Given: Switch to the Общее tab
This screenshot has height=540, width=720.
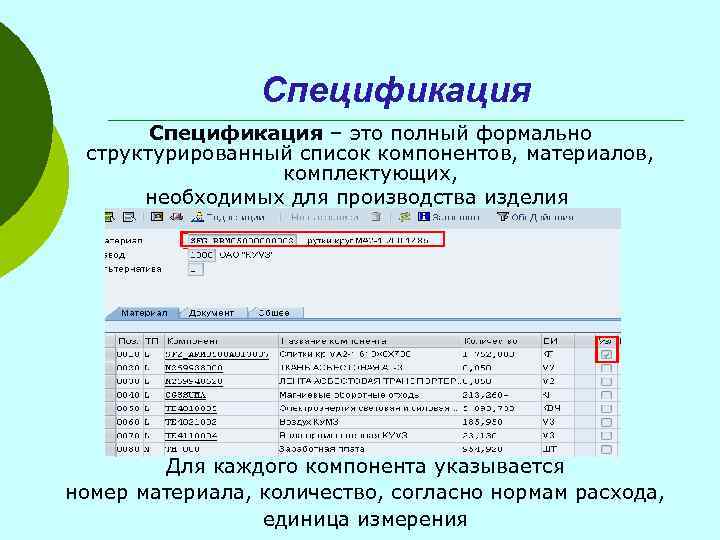Looking at the screenshot, I should pos(274,313).
